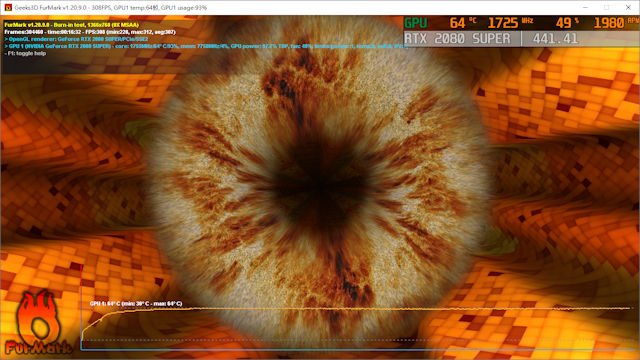Image resolution: width=640 pixels, height=360 pixels.
Task: Click the 1725 MHz clock readout
Action: 510,23
